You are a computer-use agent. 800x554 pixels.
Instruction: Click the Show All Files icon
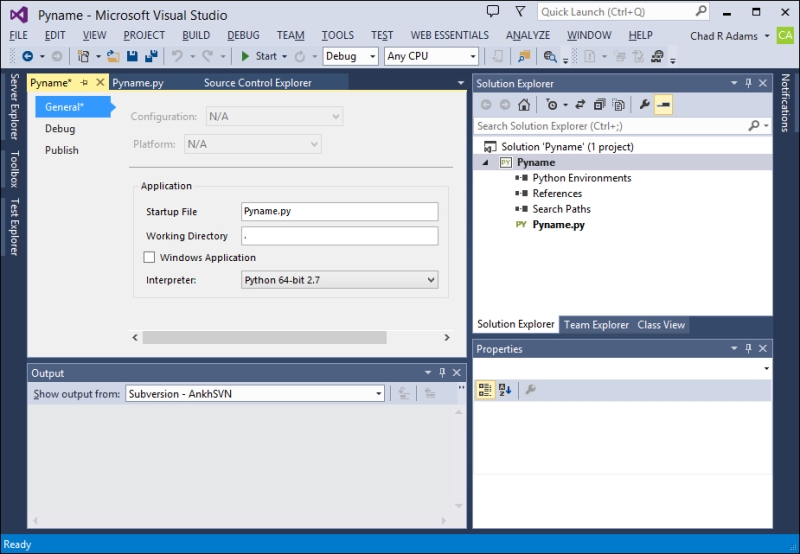tap(618, 105)
